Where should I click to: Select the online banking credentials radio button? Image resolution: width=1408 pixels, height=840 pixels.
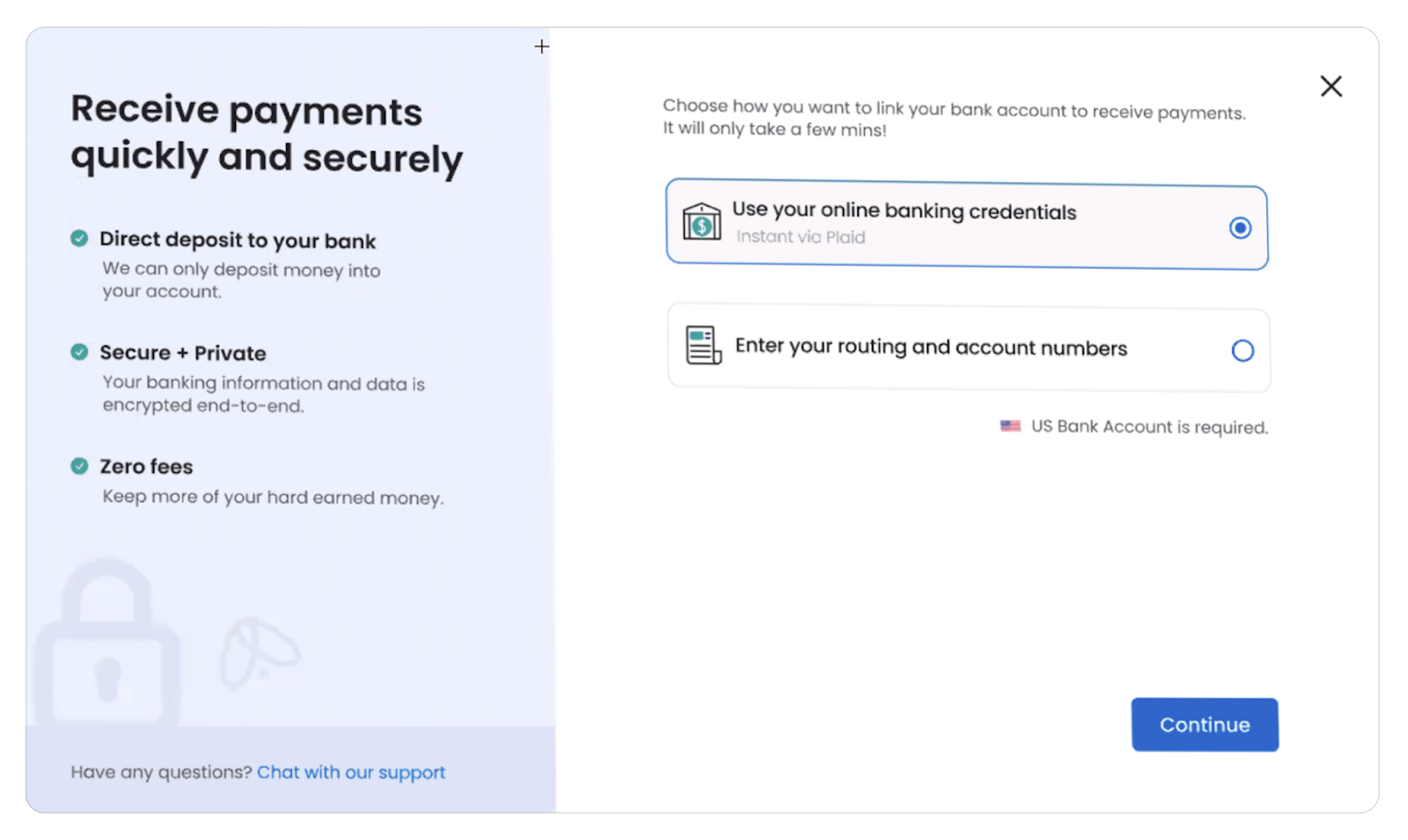click(x=1240, y=228)
